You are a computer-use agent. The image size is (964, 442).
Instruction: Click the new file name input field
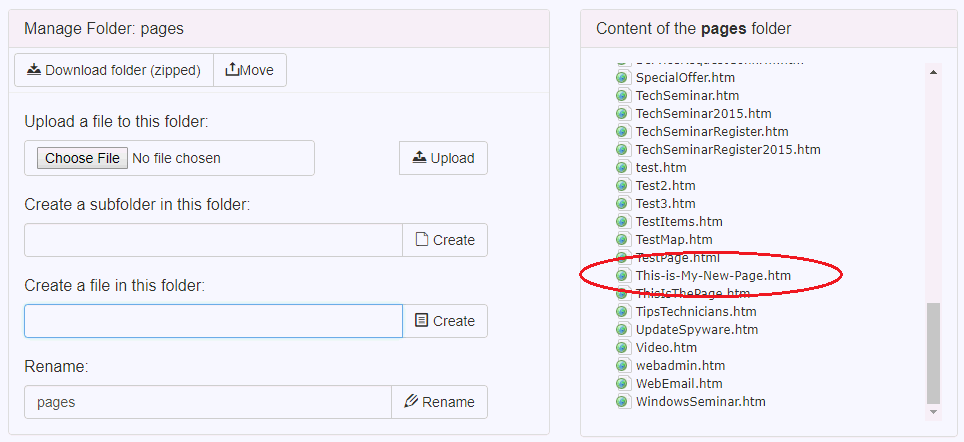(x=213, y=321)
